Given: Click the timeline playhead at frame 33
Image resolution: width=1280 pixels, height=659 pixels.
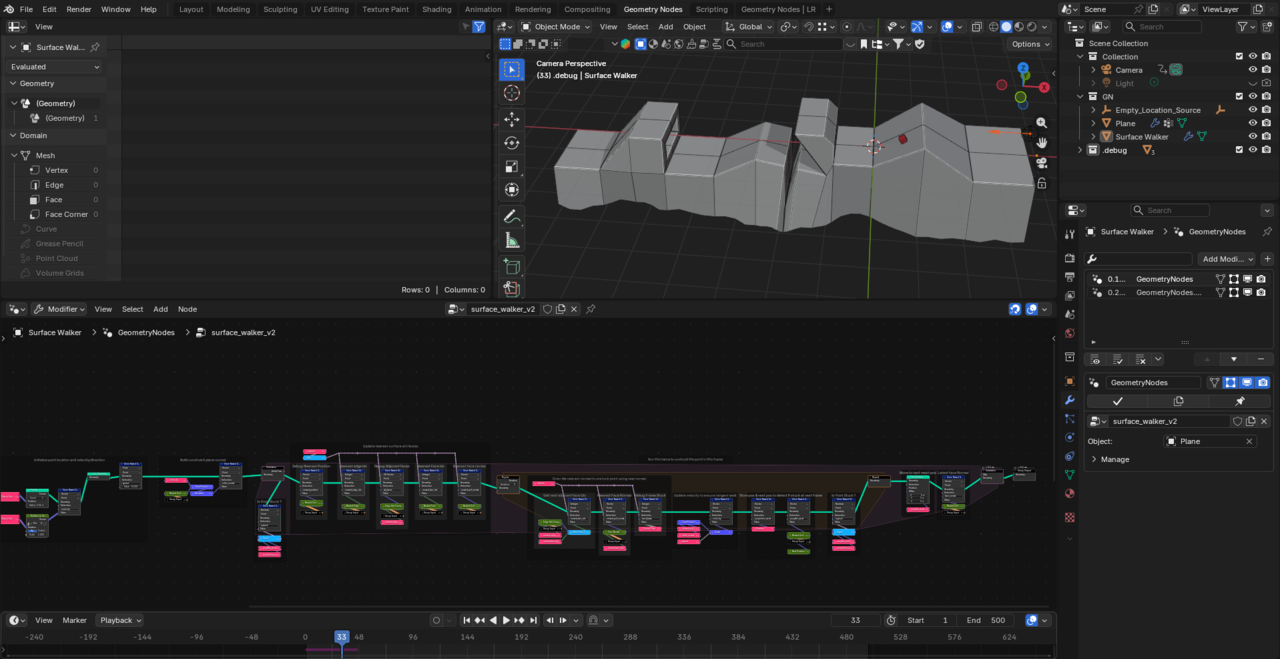Looking at the screenshot, I should (342, 637).
